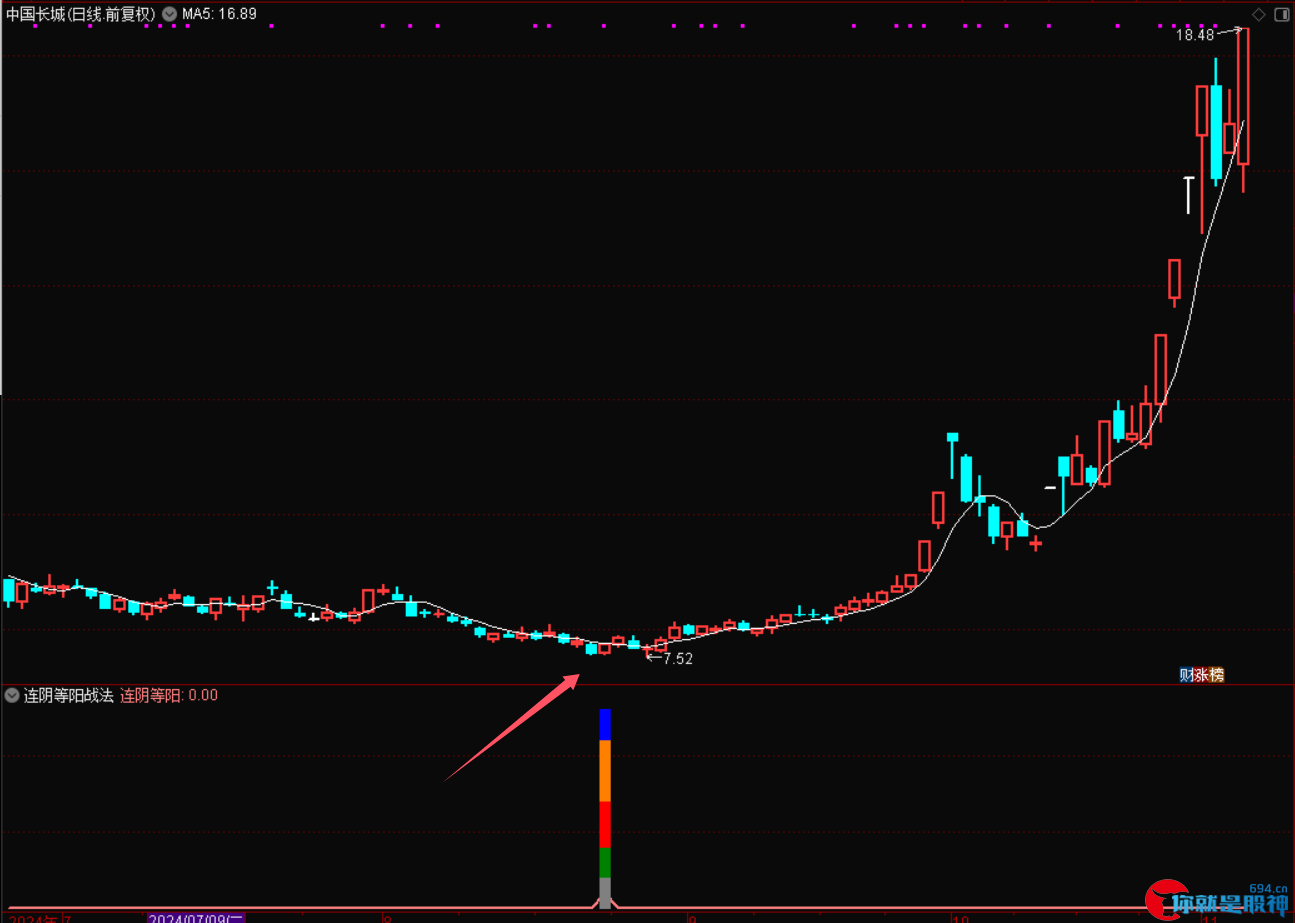Toggle the side panel icon at top right
The height and width of the screenshot is (923, 1295).
pos(1280,14)
